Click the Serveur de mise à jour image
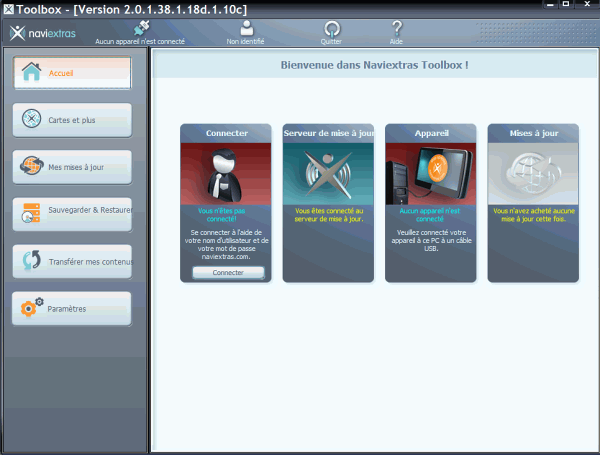Image resolution: width=600 pixels, height=455 pixels. point(329,173)
